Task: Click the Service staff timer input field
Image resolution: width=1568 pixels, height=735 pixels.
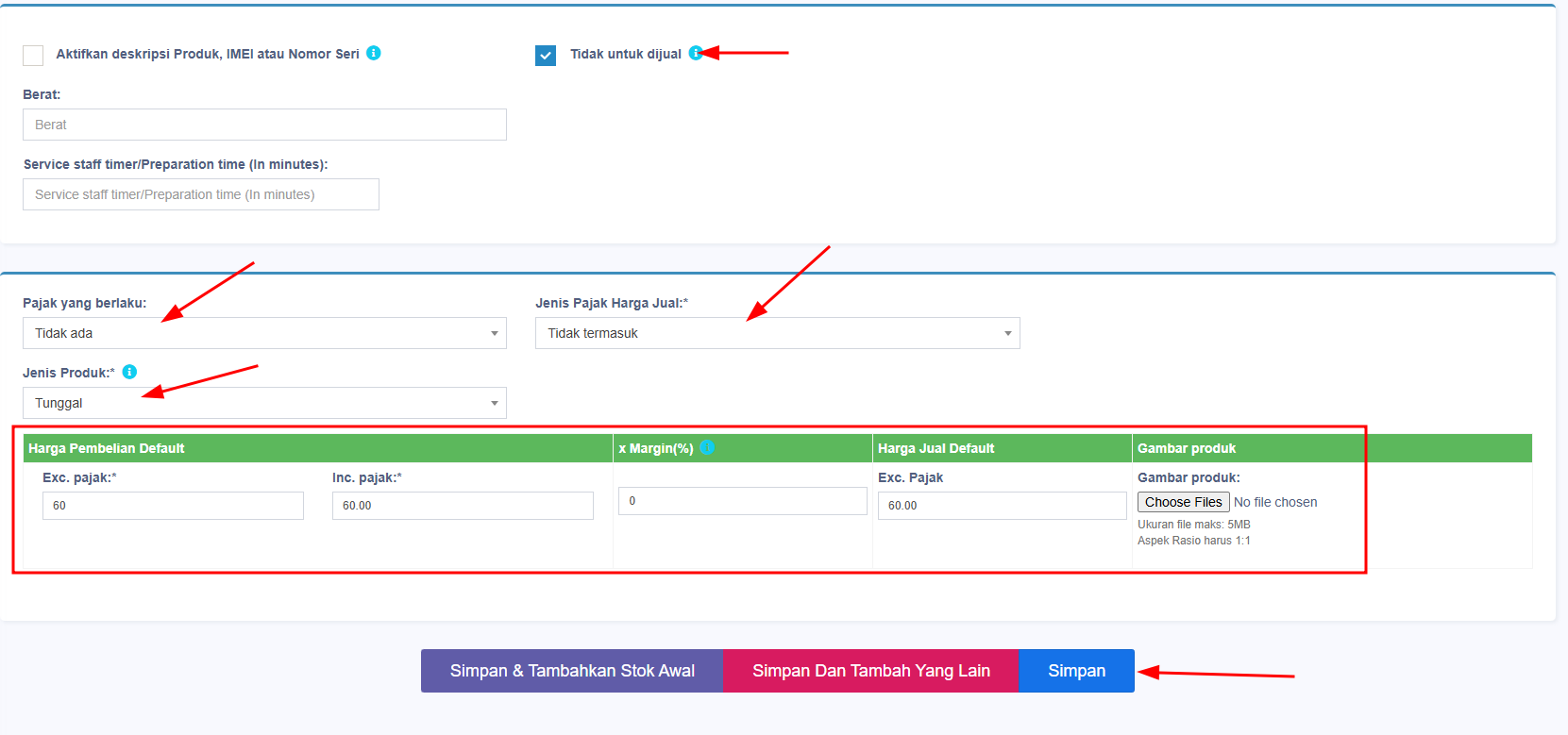Action: point(201,194)
